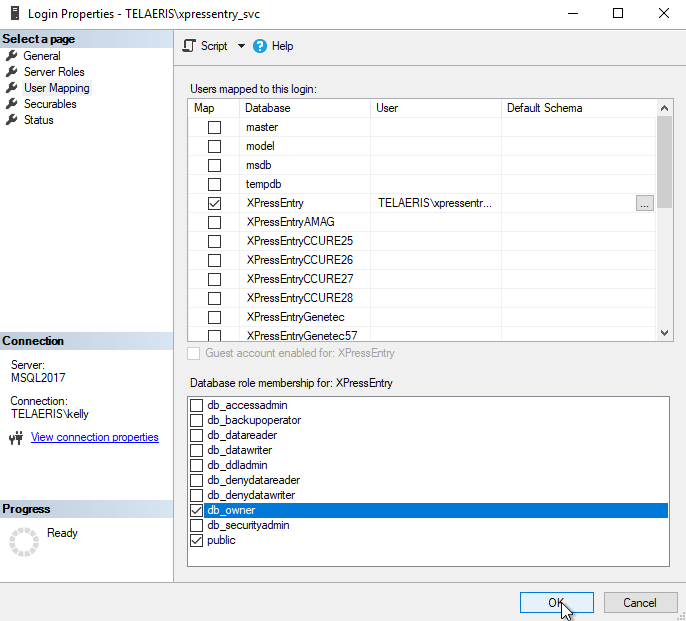This screenshot has height=621, width=686.
Task: Click the wrench icon beside Status
Action: (x=12, y=119)
